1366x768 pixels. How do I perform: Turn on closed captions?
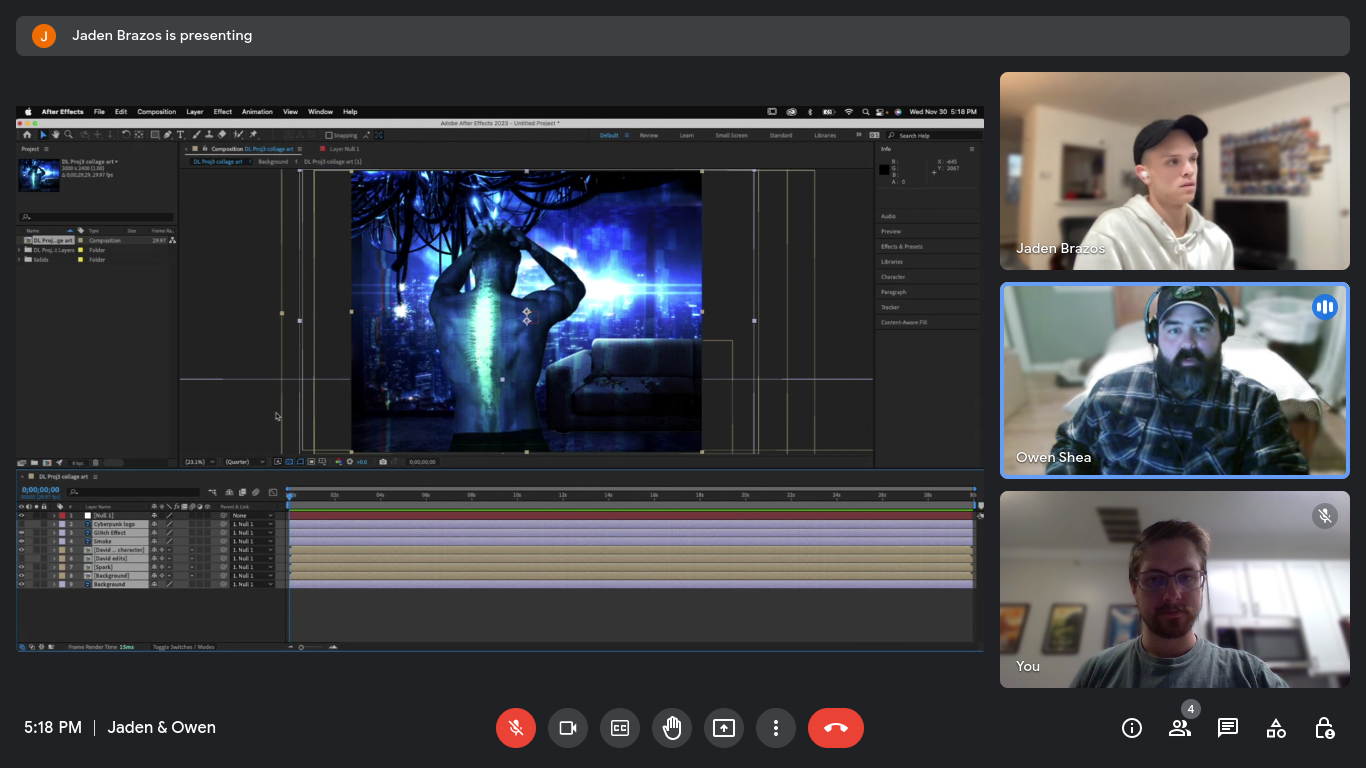[x=620, y=728]
